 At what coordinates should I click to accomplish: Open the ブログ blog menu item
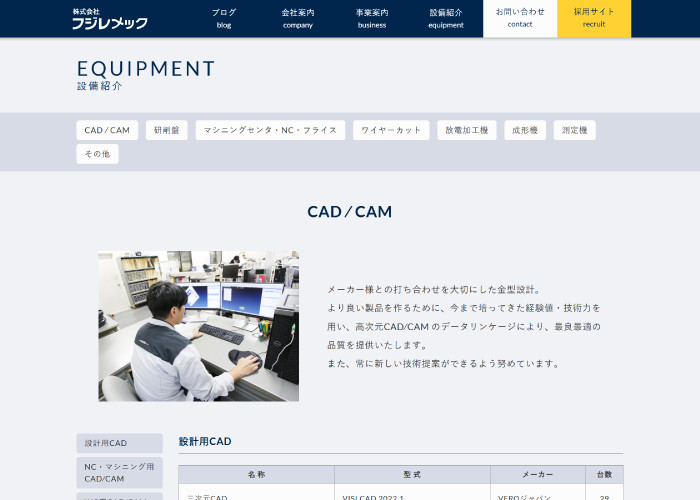pyautogui.click(x=224, y=18)
